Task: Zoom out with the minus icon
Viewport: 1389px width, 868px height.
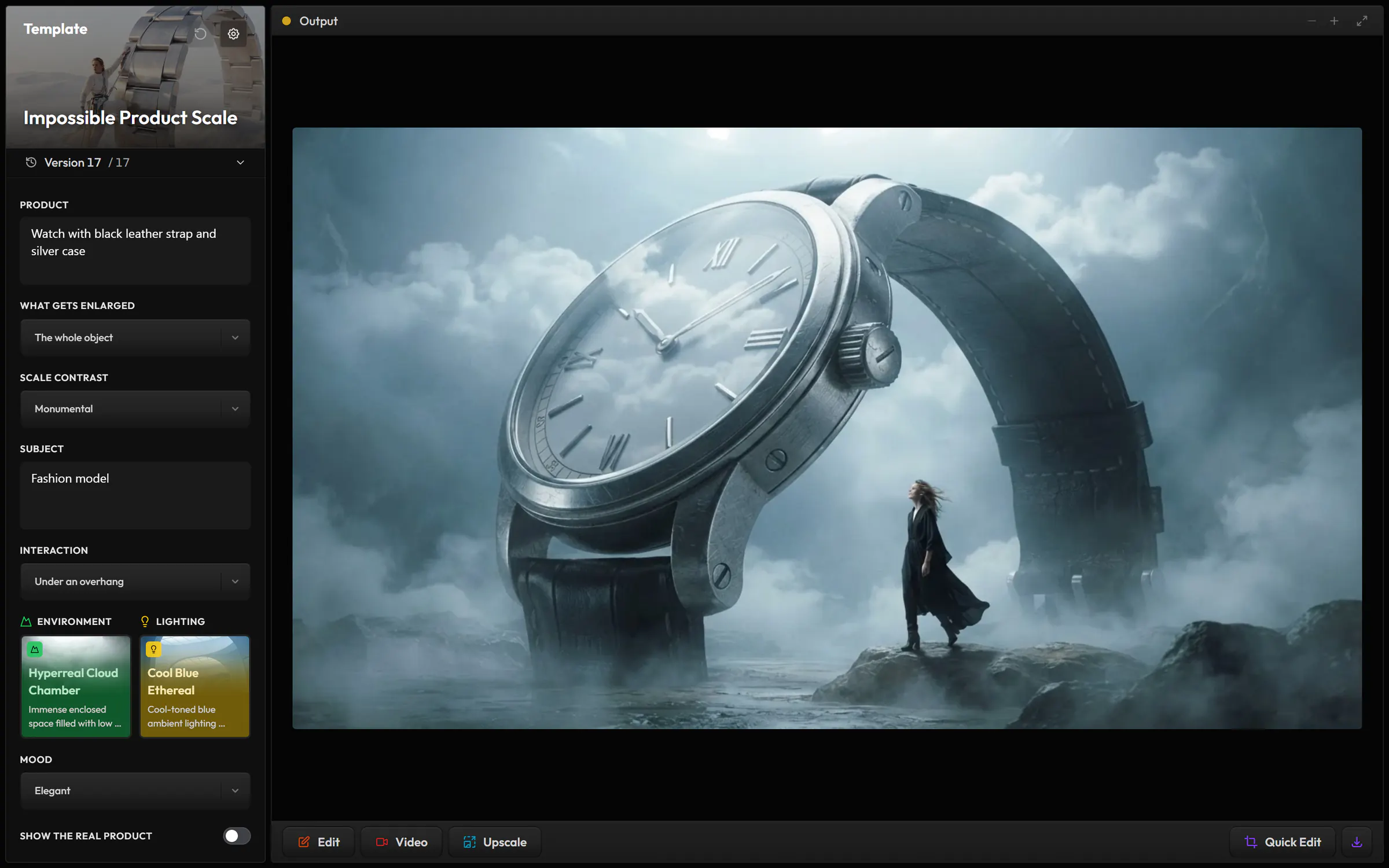Action: tap(1311, 21)
